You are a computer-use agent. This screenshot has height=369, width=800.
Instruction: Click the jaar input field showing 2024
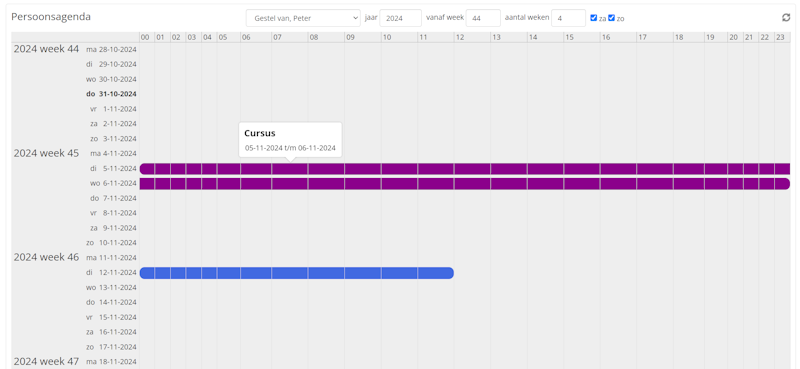pyautogui.click(x=401, y=18)
